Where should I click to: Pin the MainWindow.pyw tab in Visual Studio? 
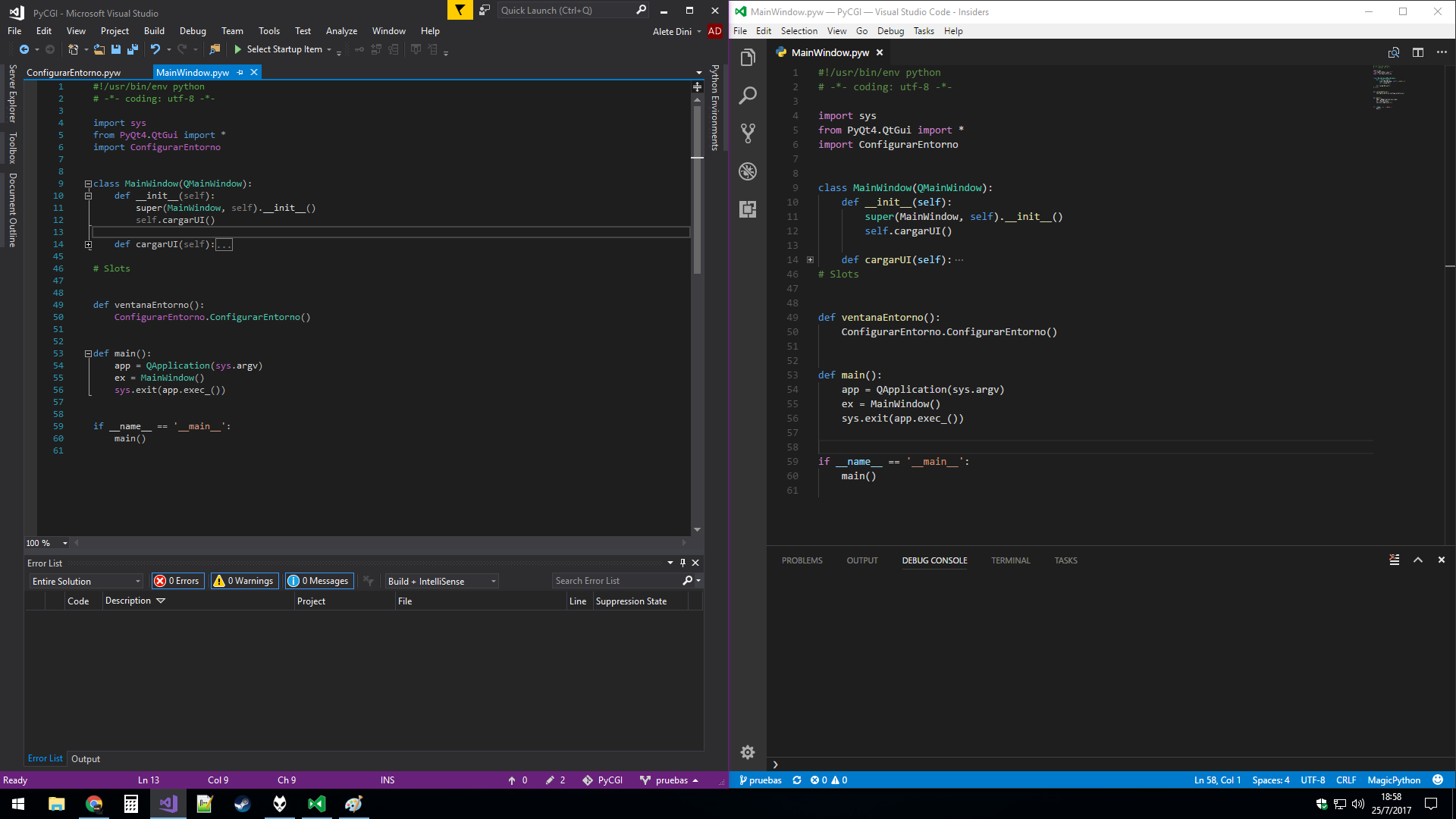[x=240, y=73]
